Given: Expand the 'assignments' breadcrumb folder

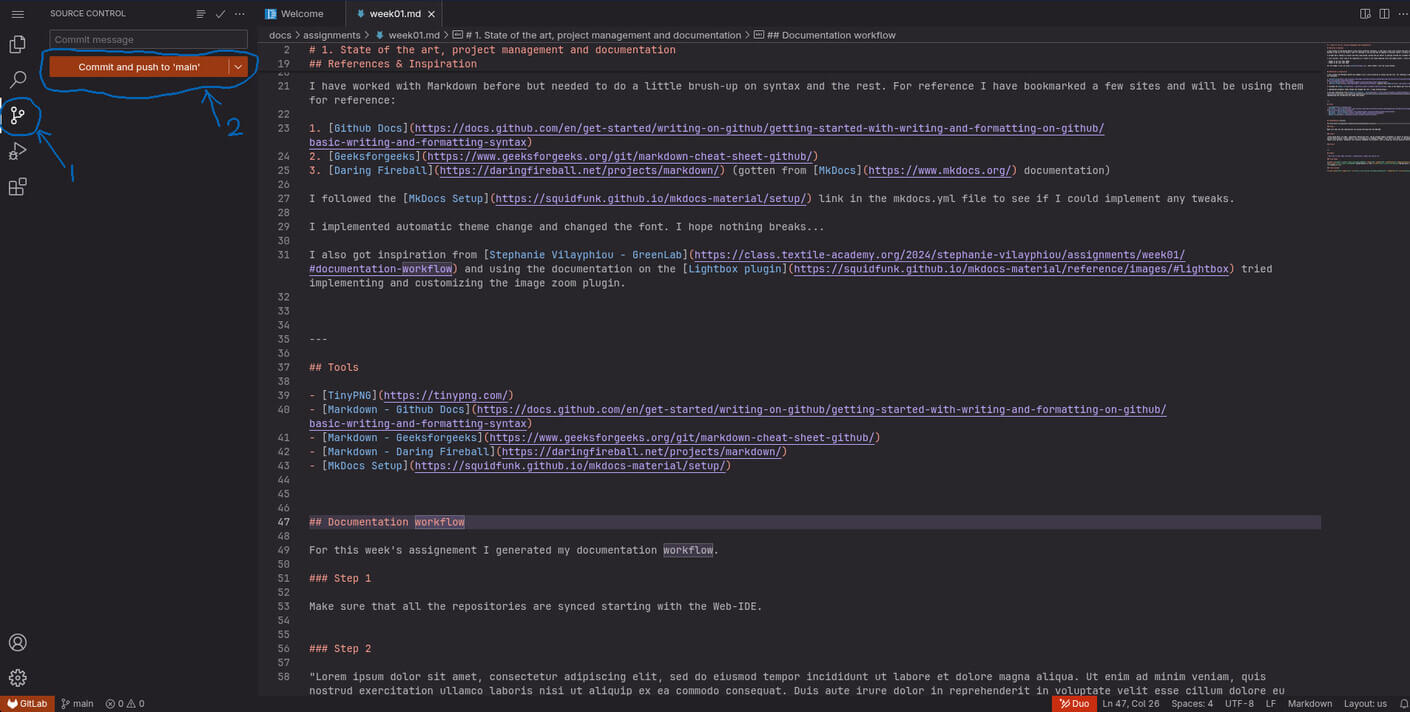Looking at the screenshot, I should point(331,35).
